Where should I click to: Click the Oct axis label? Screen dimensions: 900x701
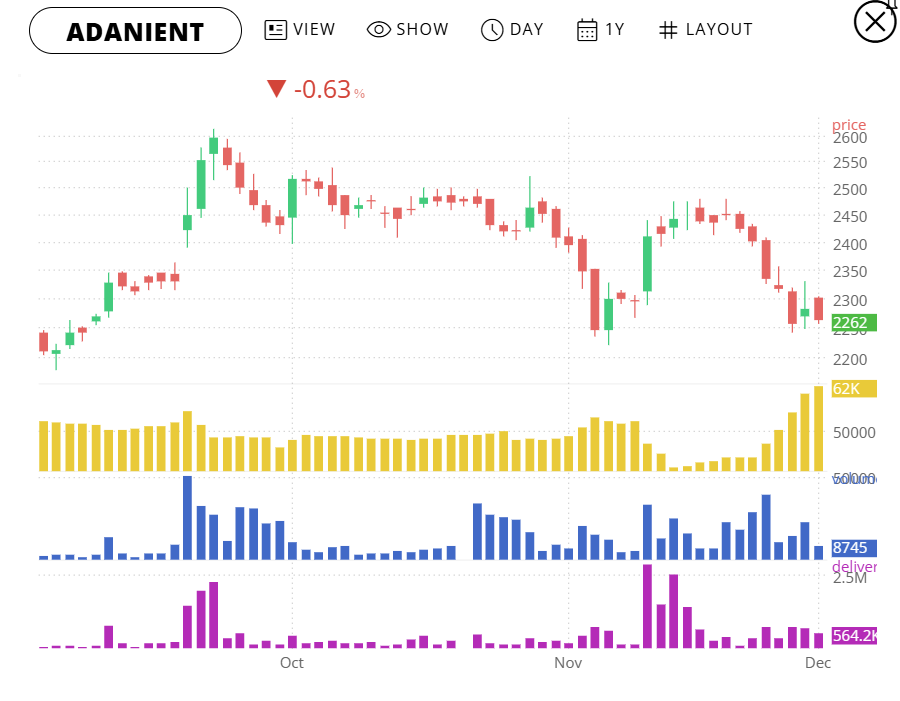(290, 662)
